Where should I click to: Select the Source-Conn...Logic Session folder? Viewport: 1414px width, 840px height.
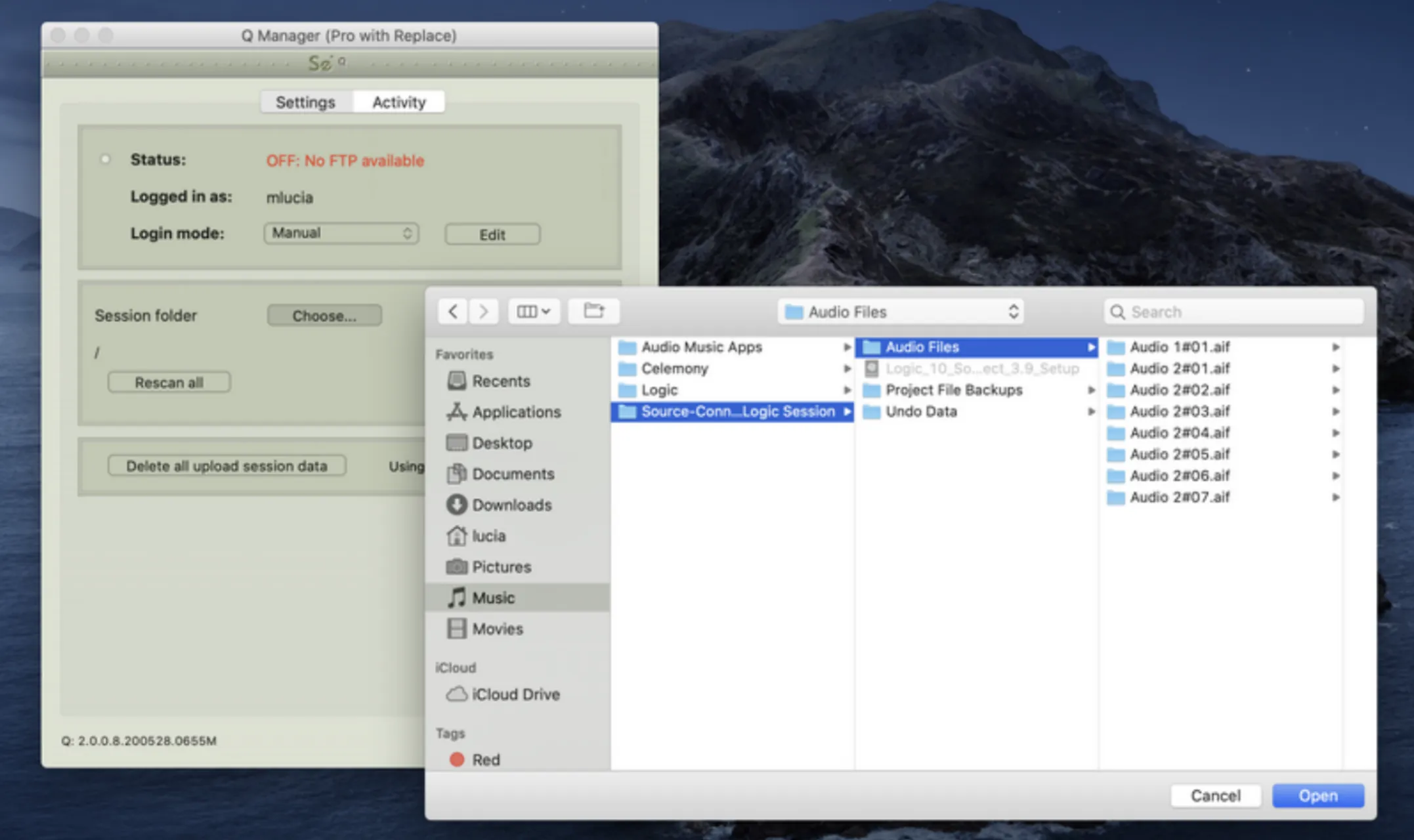(732, 411)
